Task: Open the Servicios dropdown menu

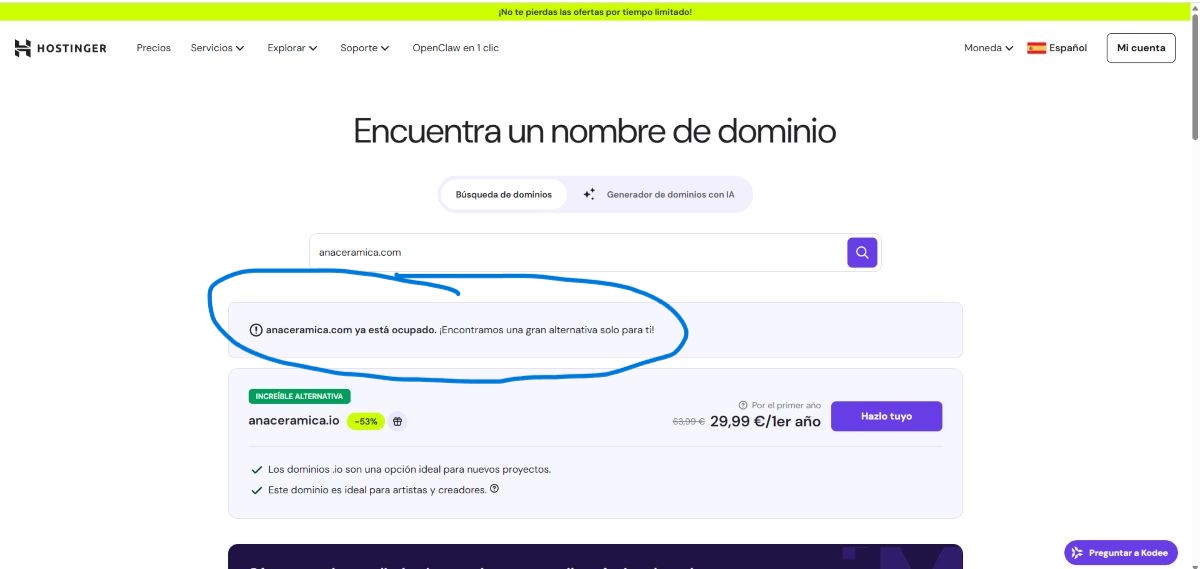Action: (217, 48)
